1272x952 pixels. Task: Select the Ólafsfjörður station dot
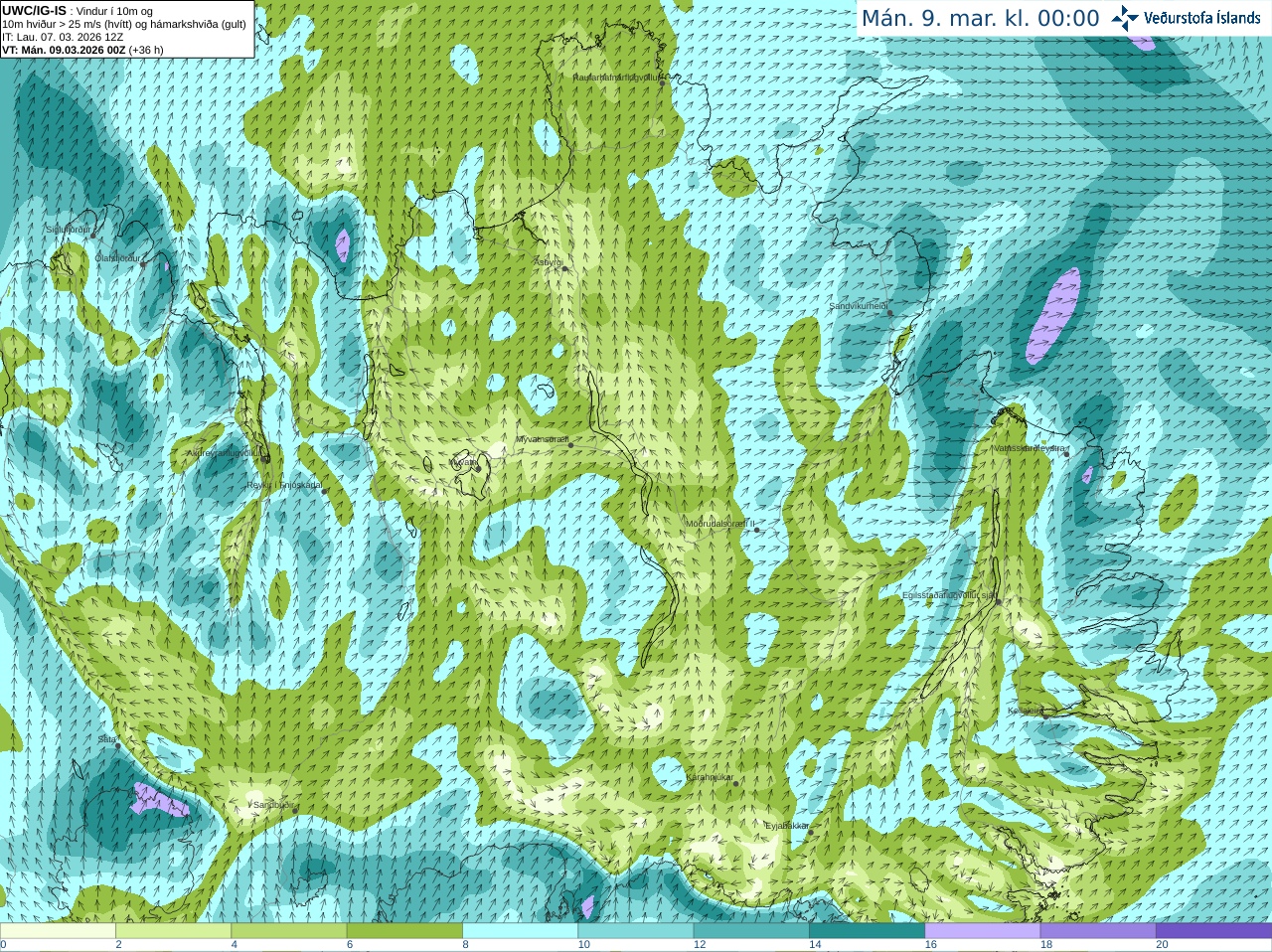coord(143,264)
